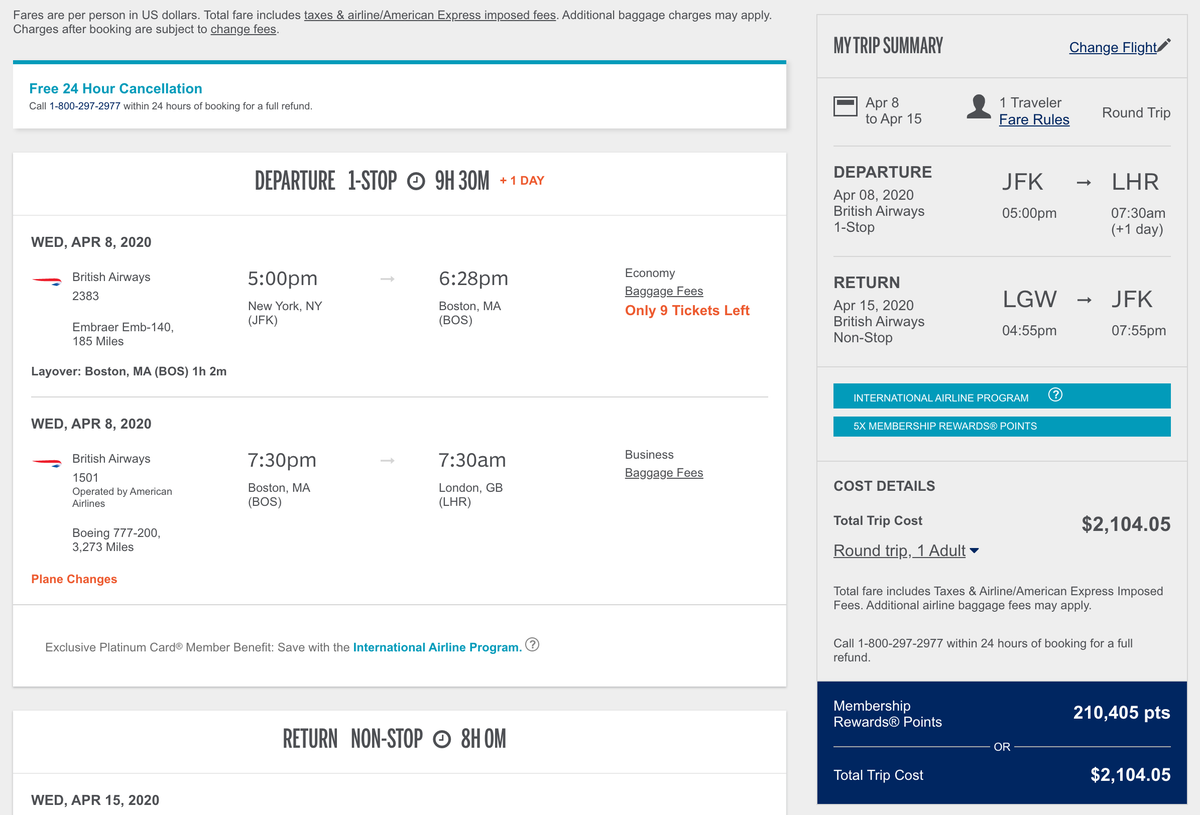This screenshot has width=1200, height=815.
Task: Click the traveler person icon
Action: pyautogui.click(x=979, y=106)
